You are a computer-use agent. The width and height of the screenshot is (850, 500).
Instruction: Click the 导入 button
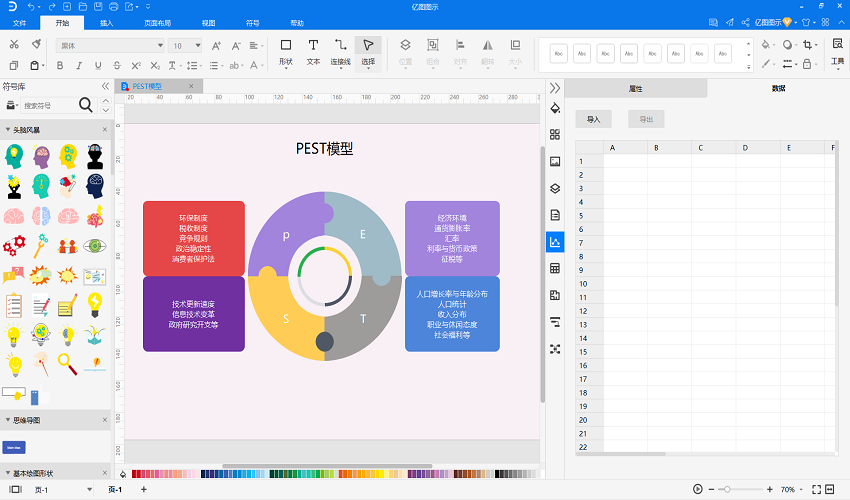594,119
